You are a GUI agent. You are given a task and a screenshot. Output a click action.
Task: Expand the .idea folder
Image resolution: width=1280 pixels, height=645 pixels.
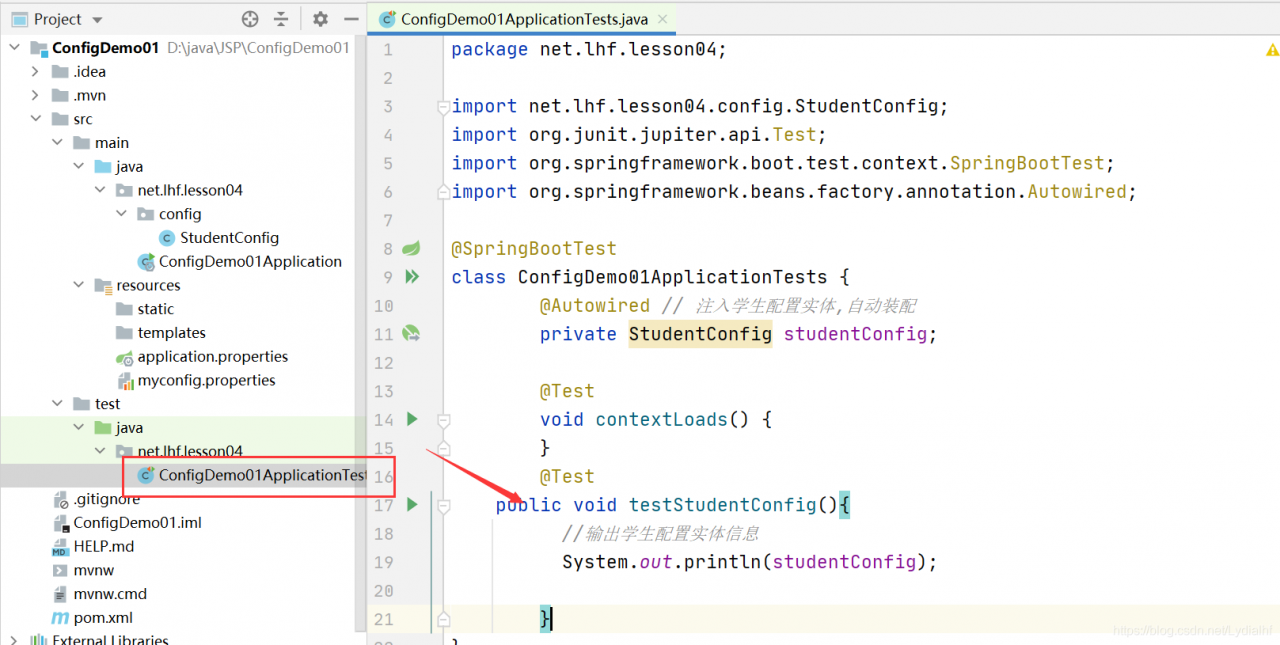pos(36,71)
